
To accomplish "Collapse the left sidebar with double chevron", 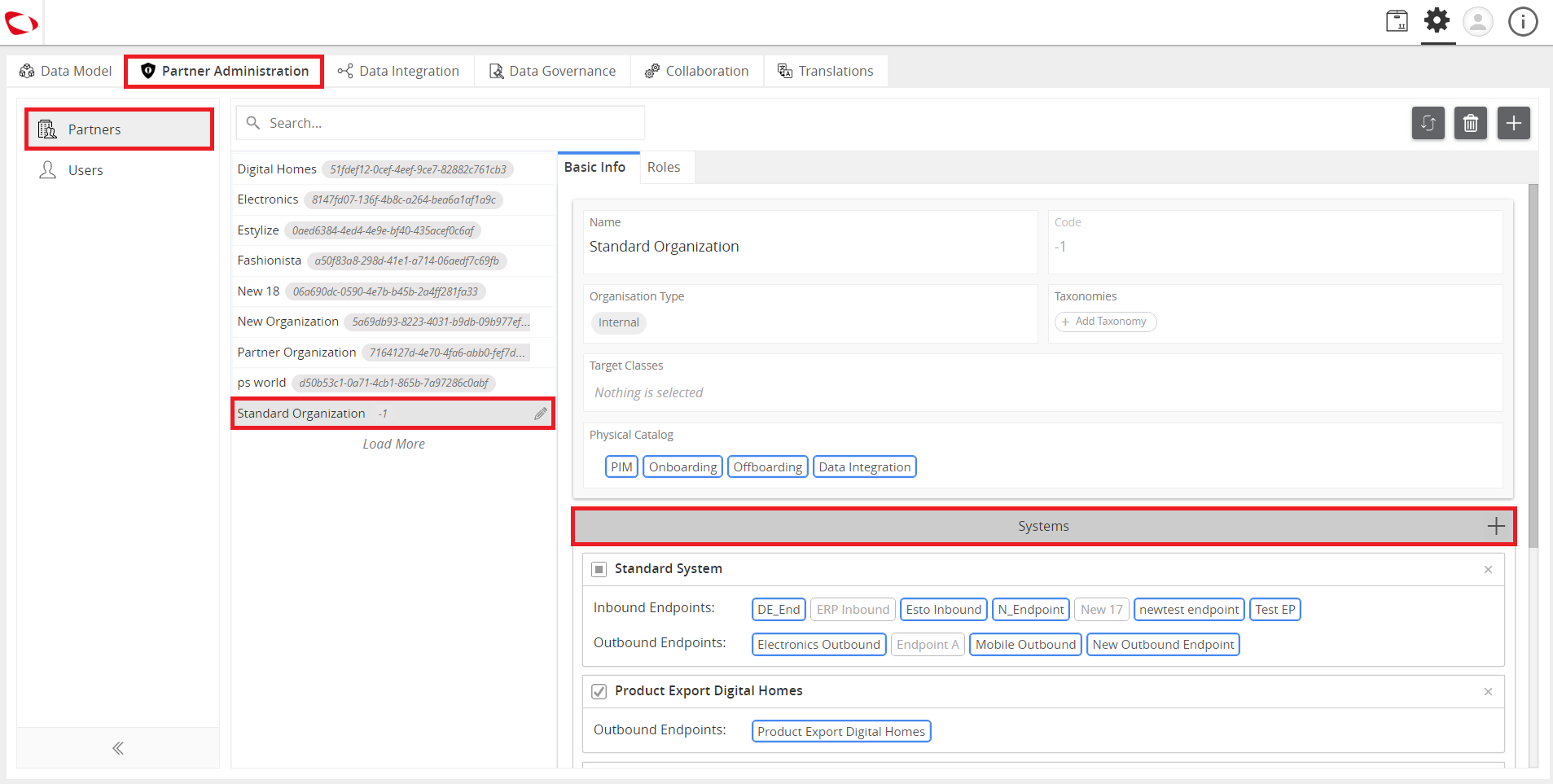I will click(118, 748).
